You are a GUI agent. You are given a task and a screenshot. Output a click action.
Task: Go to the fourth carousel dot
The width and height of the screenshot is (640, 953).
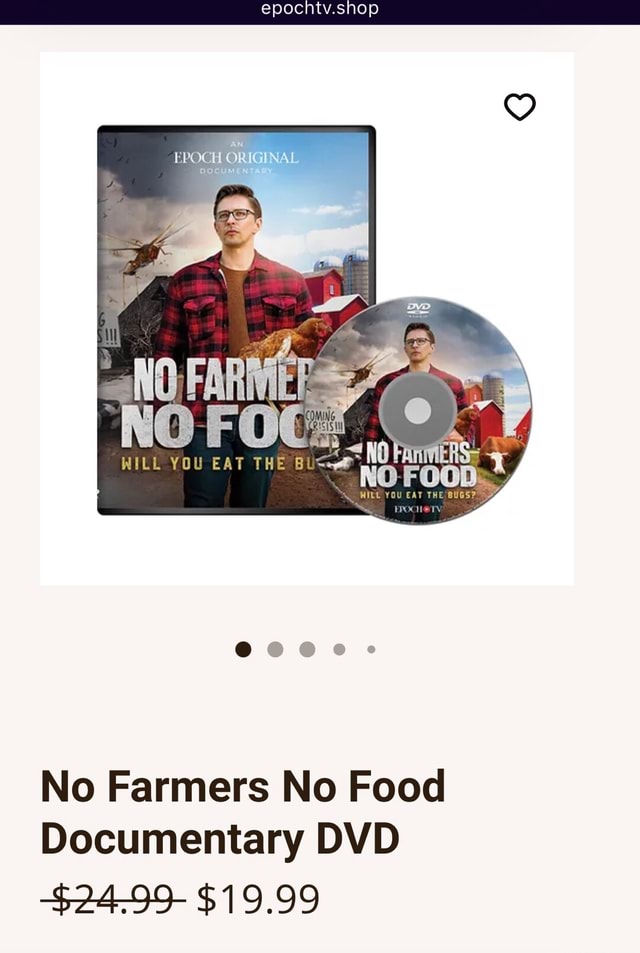[x=339, y=649]
